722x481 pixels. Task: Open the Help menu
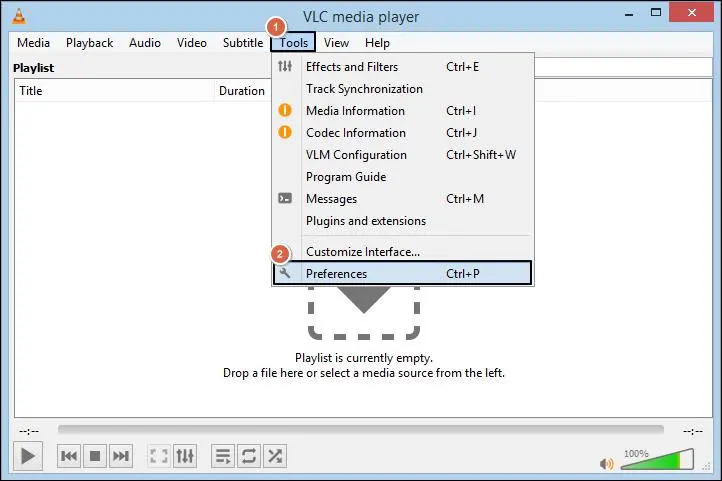[377, 43]
